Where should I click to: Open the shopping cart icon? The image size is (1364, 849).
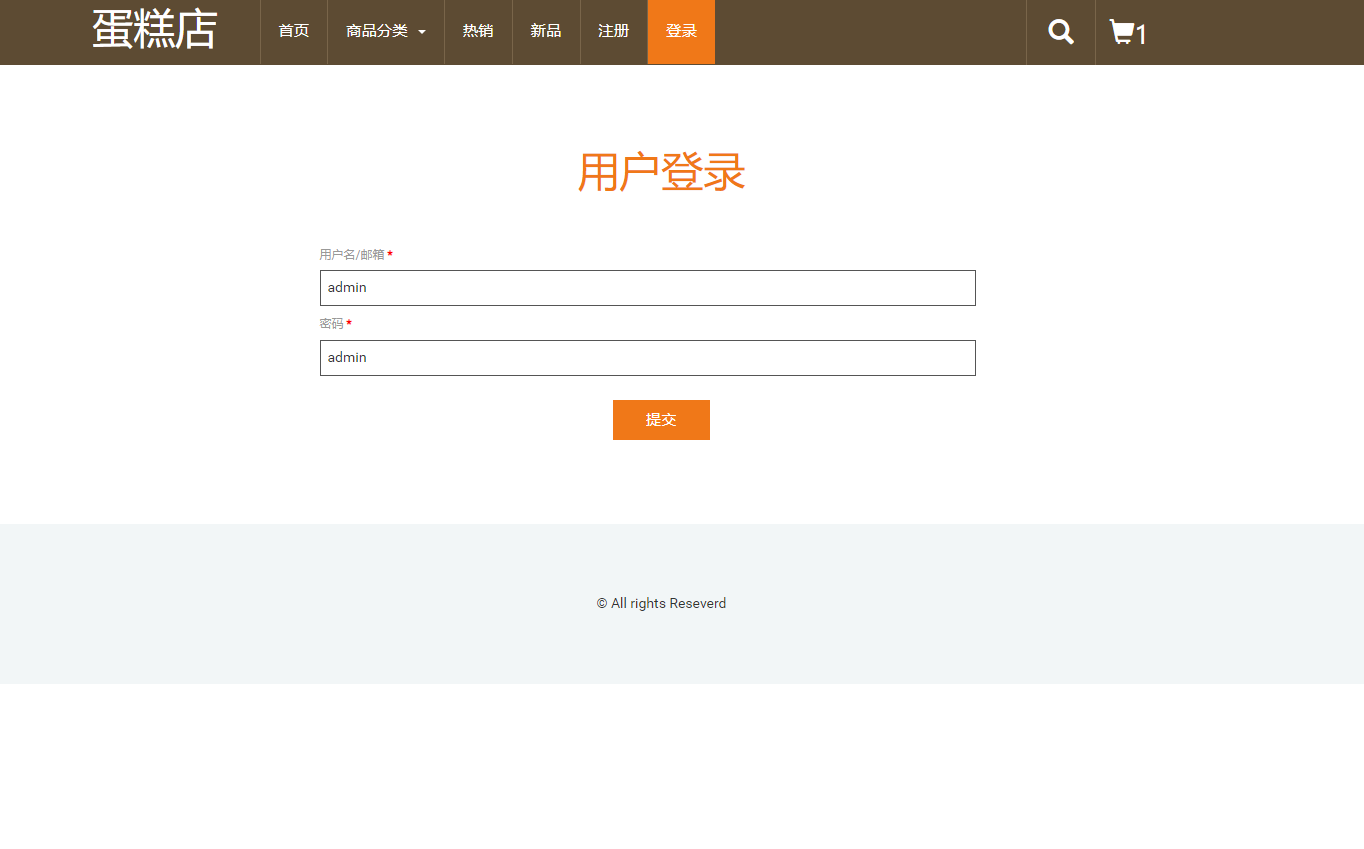[x=1121, y=31]
